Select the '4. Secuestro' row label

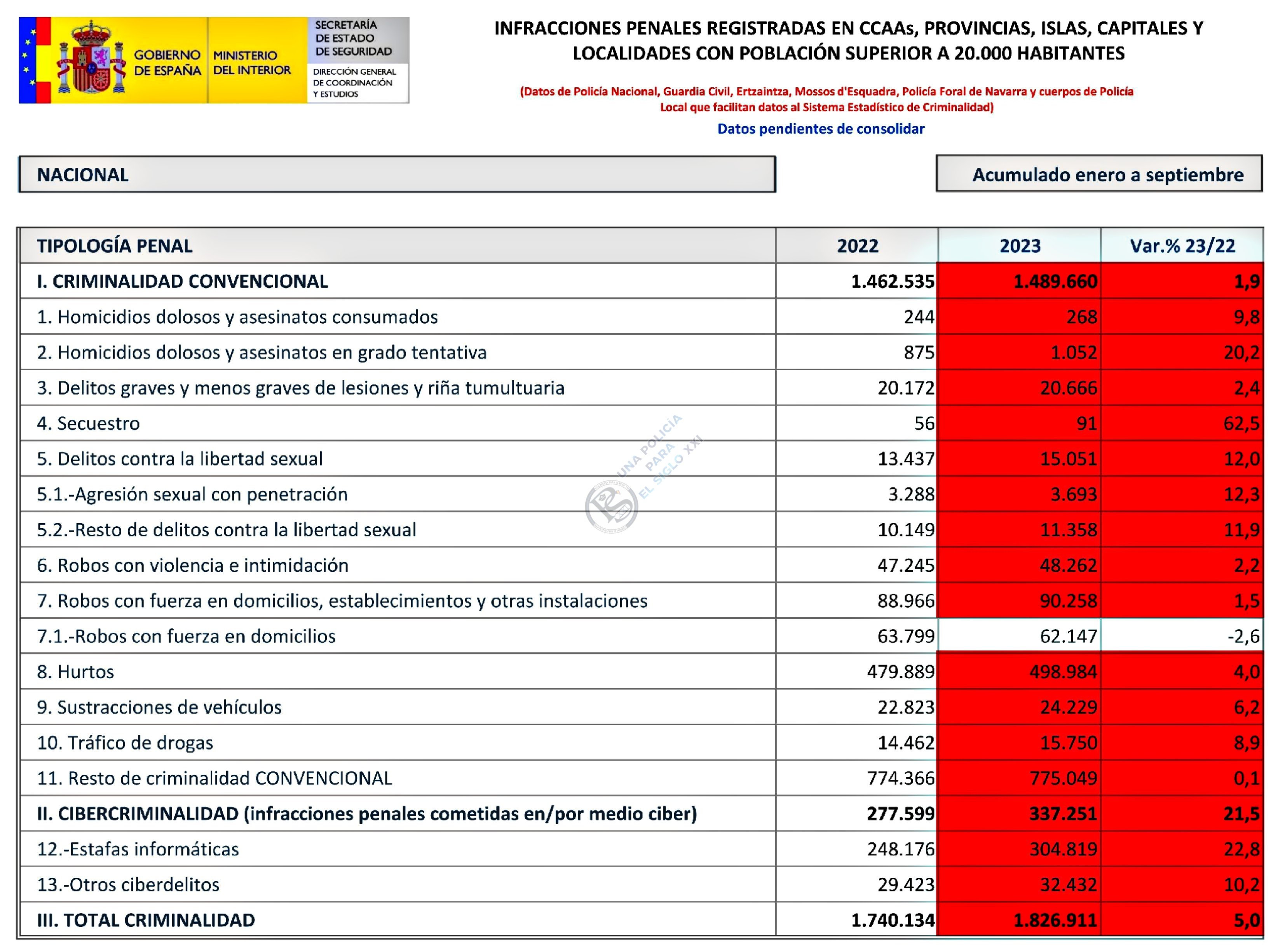(x=88, y=423)
